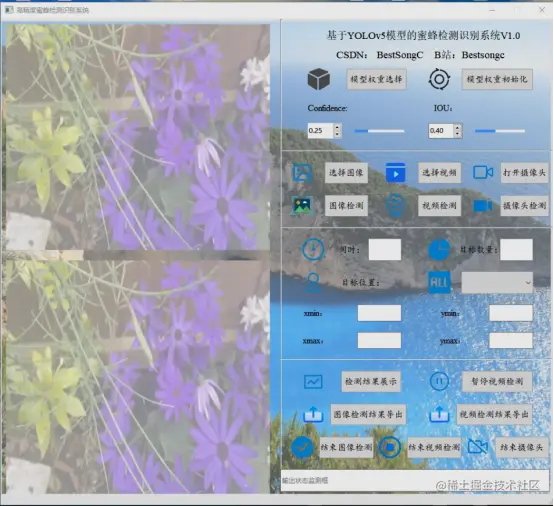This screenshot has width=554, height=506.
Task: Open the target selection dropdown next to ALL
Action: [497, 283]
